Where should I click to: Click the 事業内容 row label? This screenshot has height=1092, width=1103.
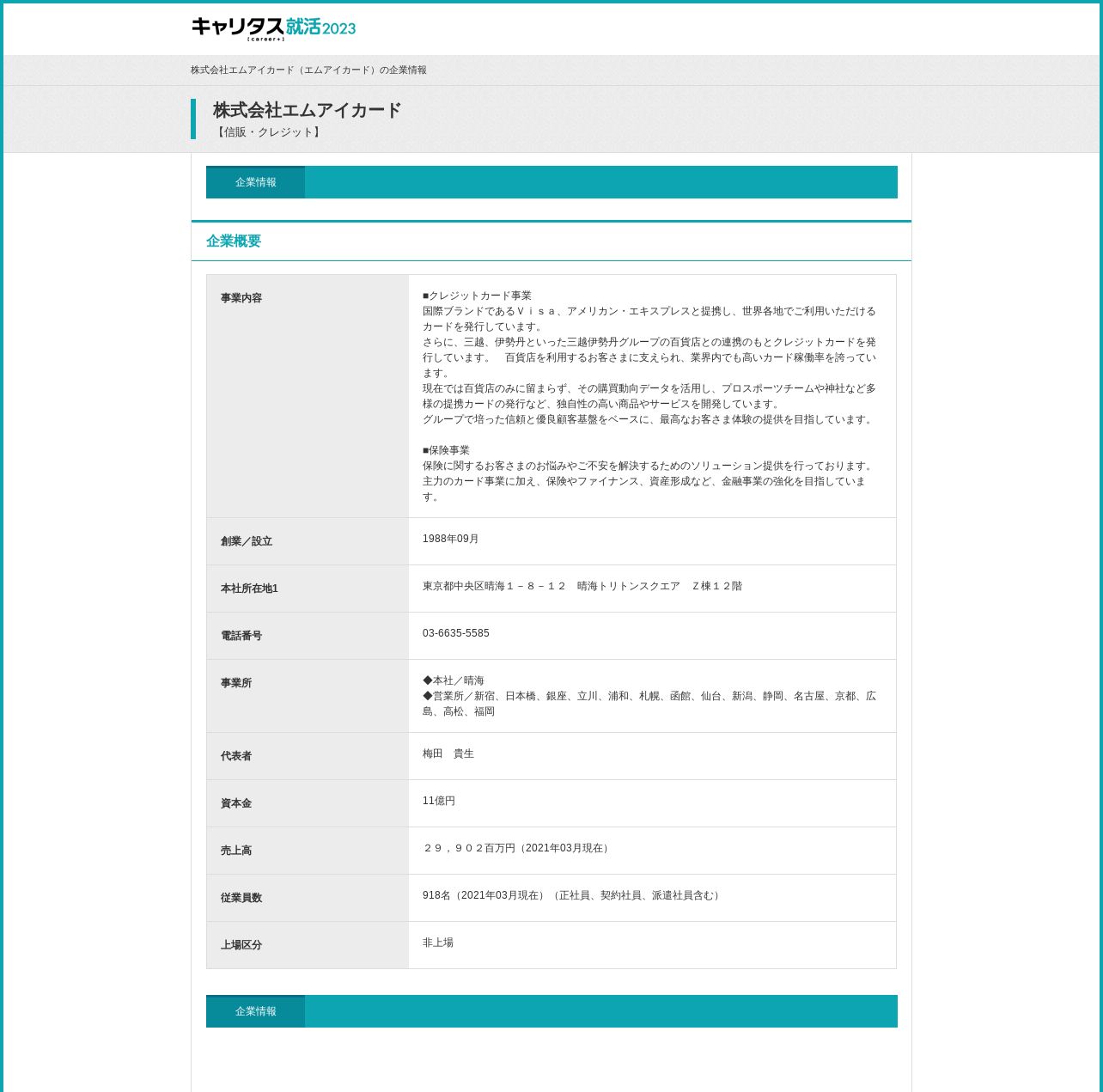[241, 298]
